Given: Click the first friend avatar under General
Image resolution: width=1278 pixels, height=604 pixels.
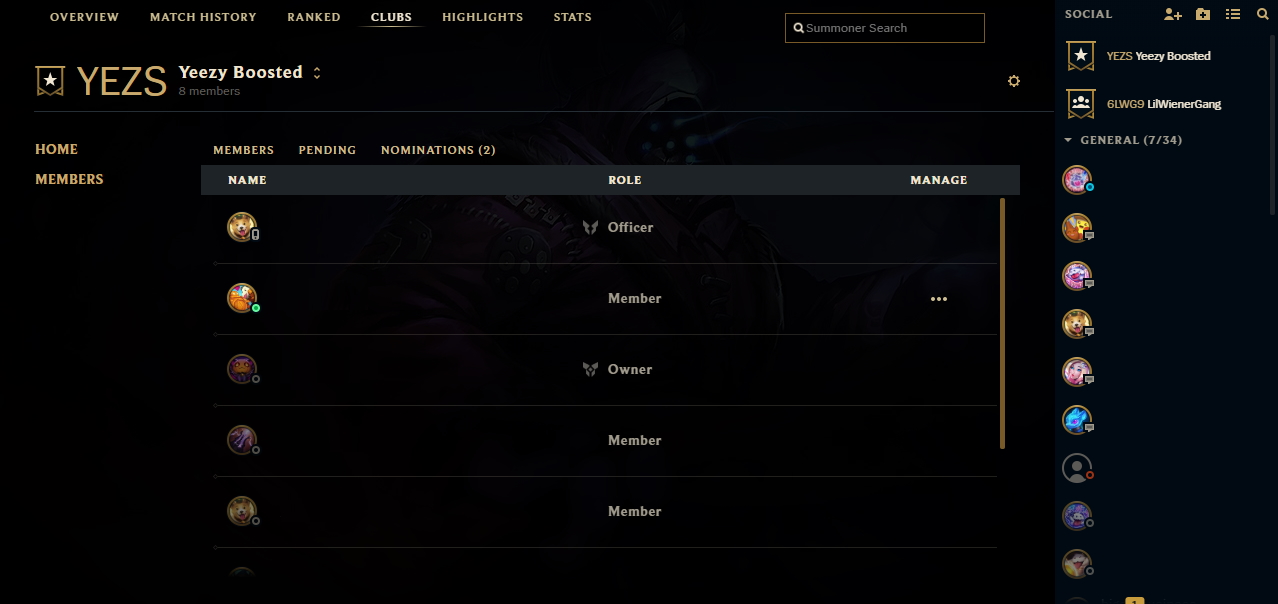Looking at the screenshot, I should coord(1076,179).
